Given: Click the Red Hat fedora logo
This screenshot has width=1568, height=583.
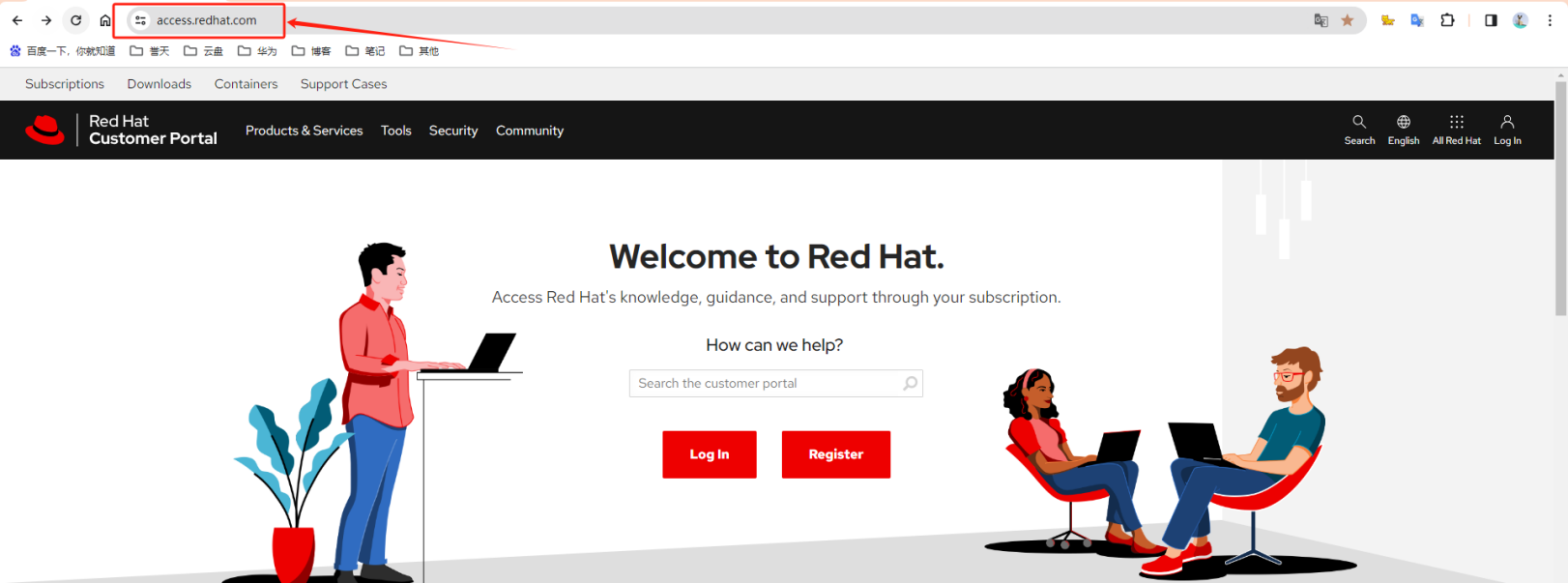Looking at the screenshot, I should (44, 130).
